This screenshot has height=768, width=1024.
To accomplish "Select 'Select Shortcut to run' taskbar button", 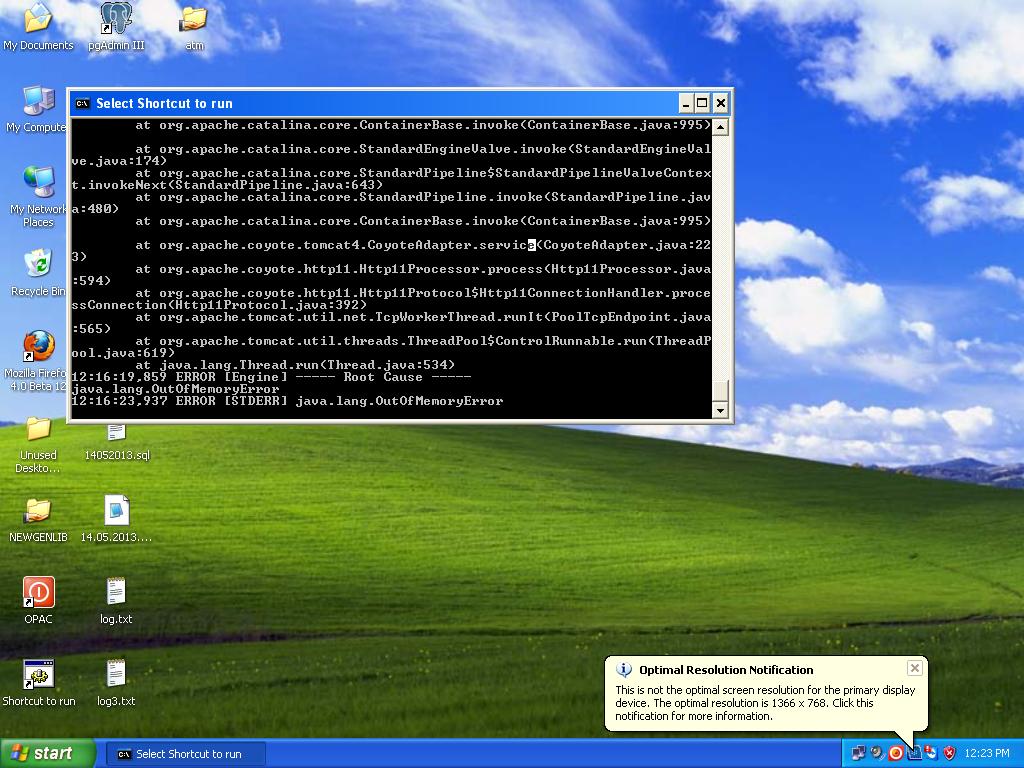I will [x=187, y=754].
